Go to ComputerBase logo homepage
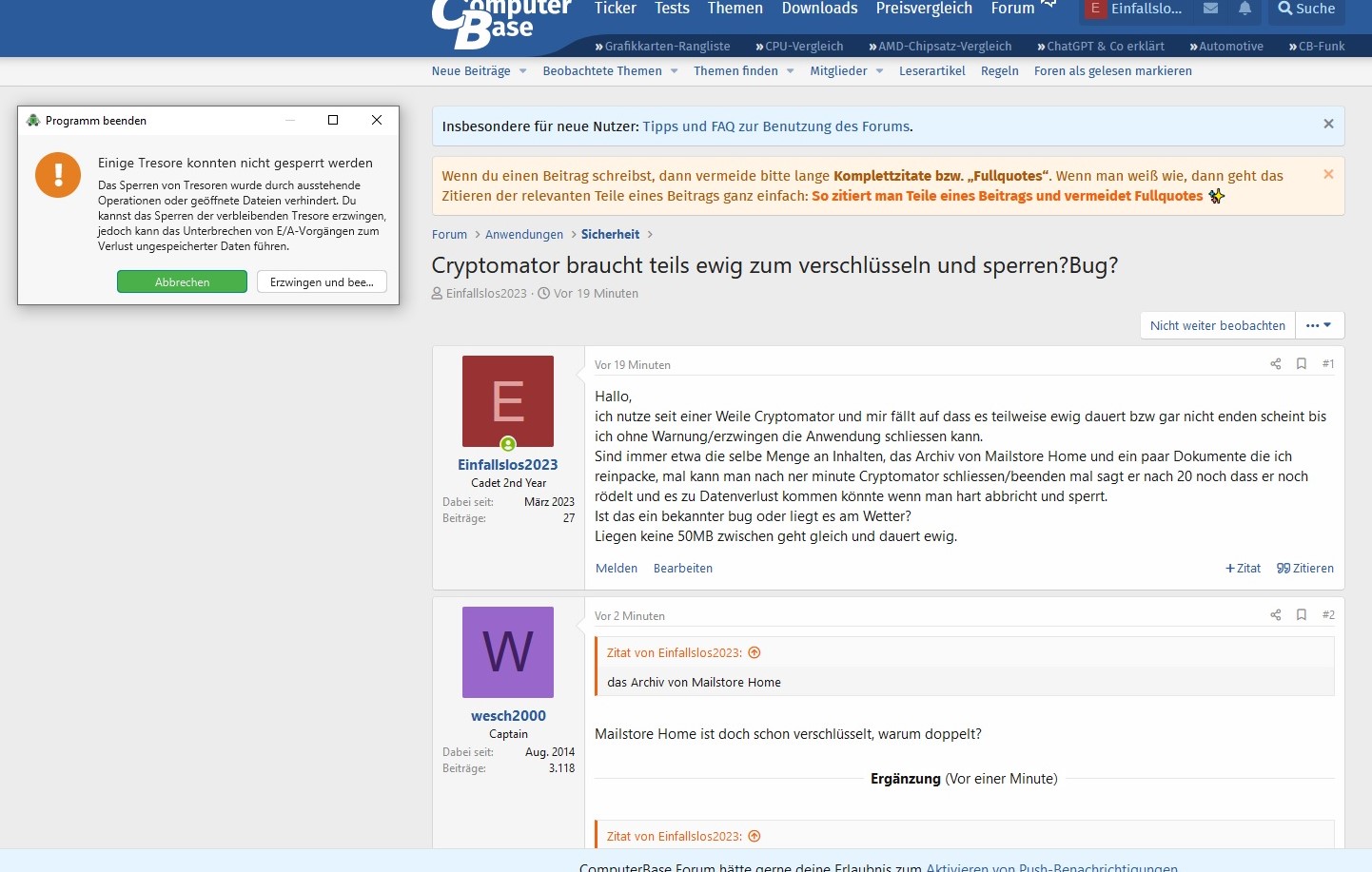 (x=500, y=23)
